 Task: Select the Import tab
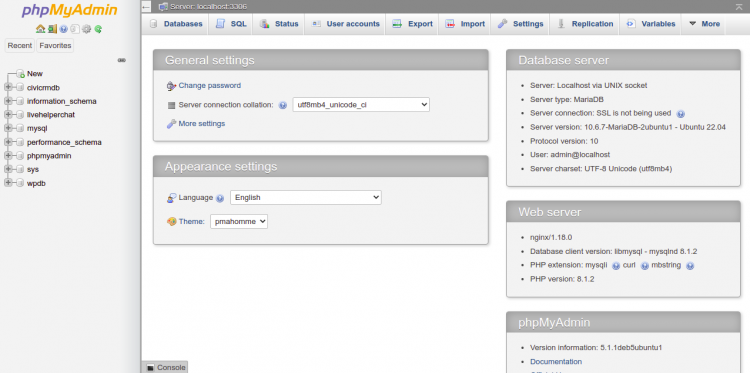tap(465, 24)
